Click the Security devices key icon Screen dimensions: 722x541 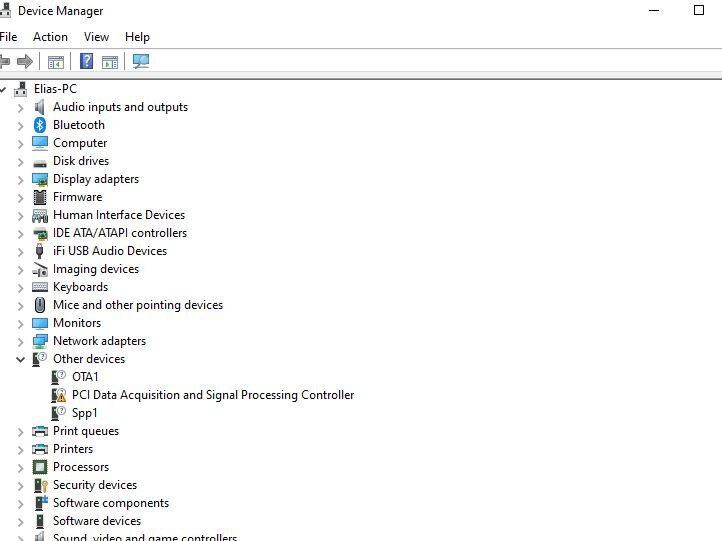[41, 485]
